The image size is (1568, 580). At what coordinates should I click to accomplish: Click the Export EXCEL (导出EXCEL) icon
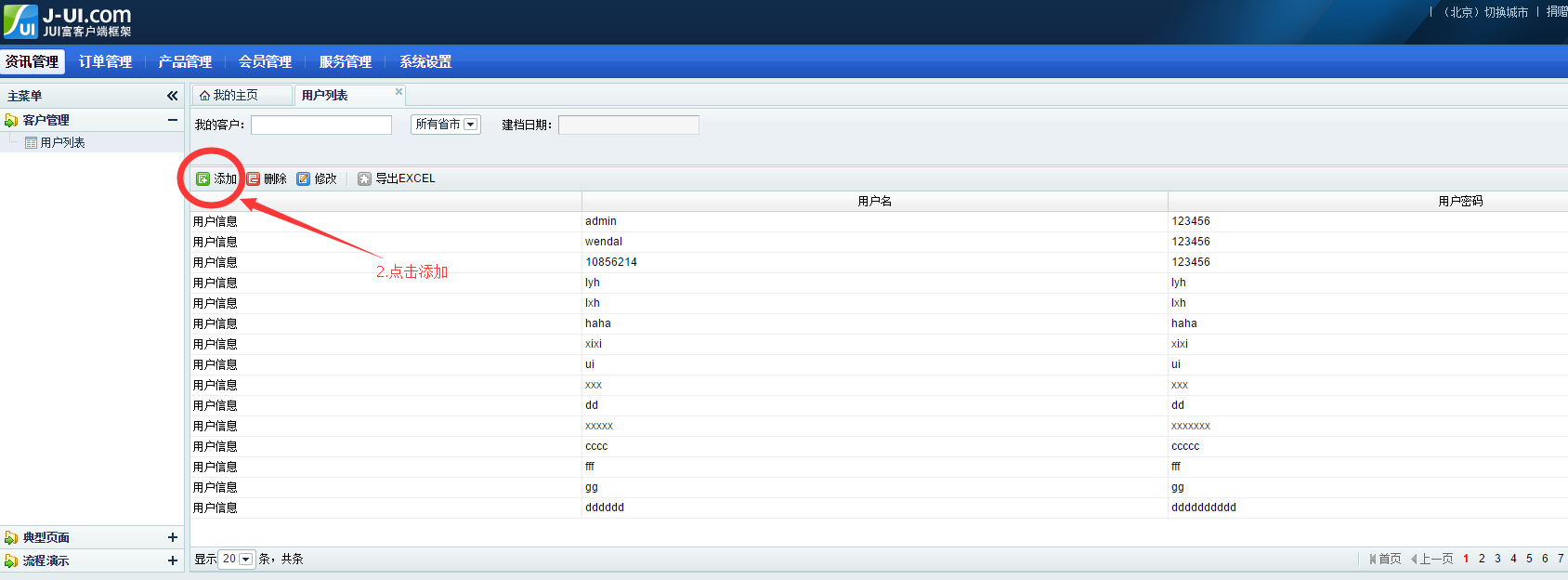pos(364,178)
